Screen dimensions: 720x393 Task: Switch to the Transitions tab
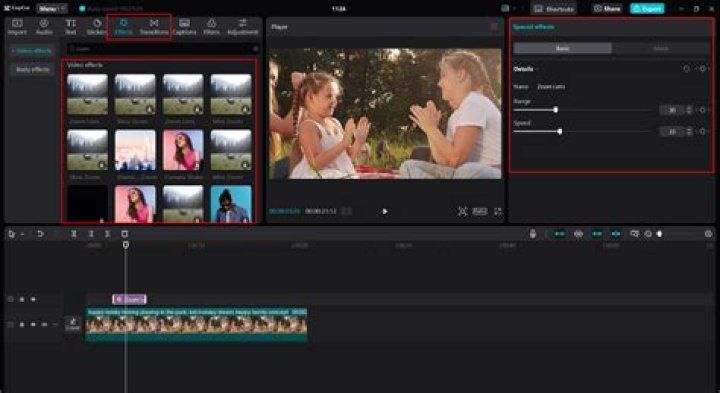[154, 27]
